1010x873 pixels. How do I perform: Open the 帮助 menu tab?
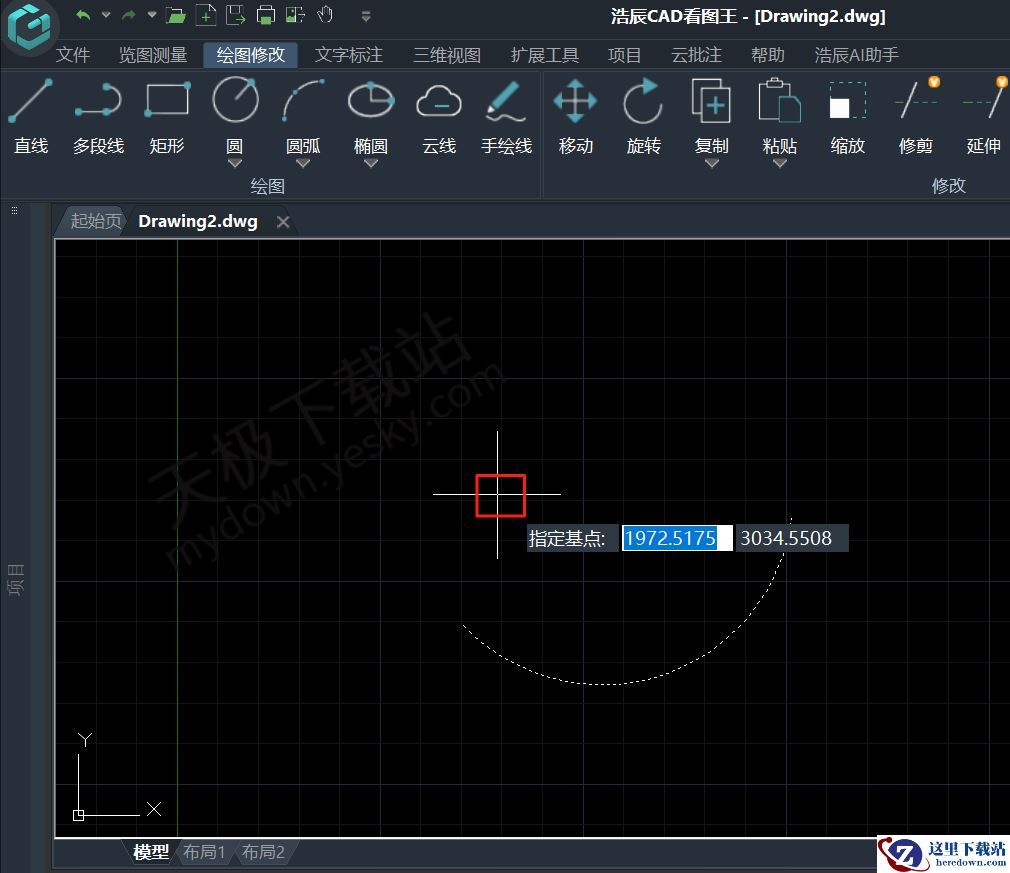tap(768, 55)
